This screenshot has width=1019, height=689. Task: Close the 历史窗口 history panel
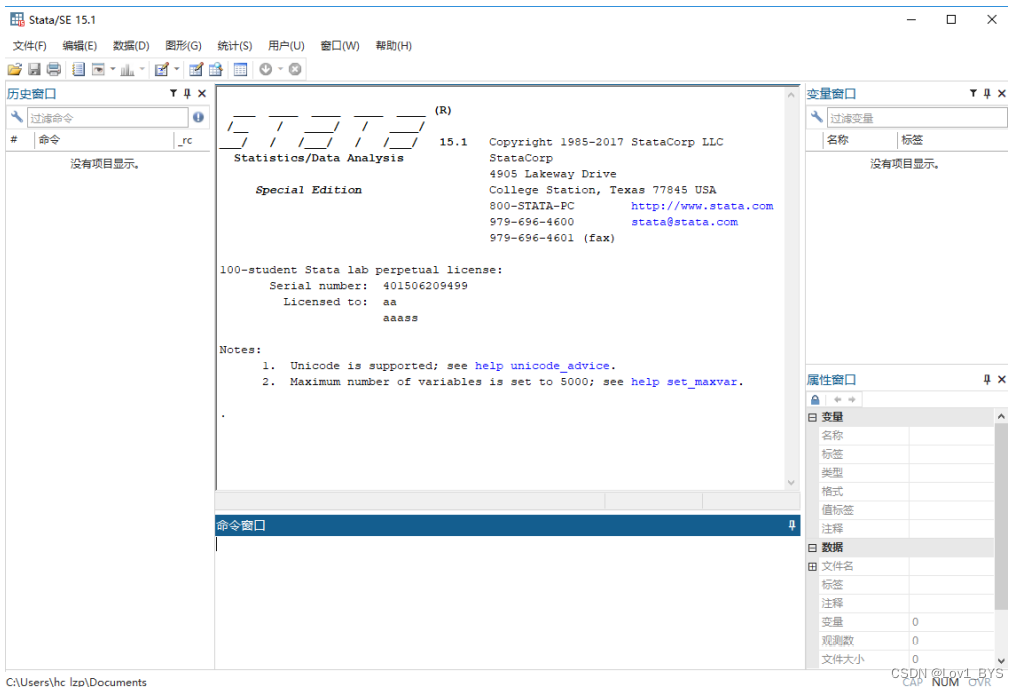coord(202,94)
